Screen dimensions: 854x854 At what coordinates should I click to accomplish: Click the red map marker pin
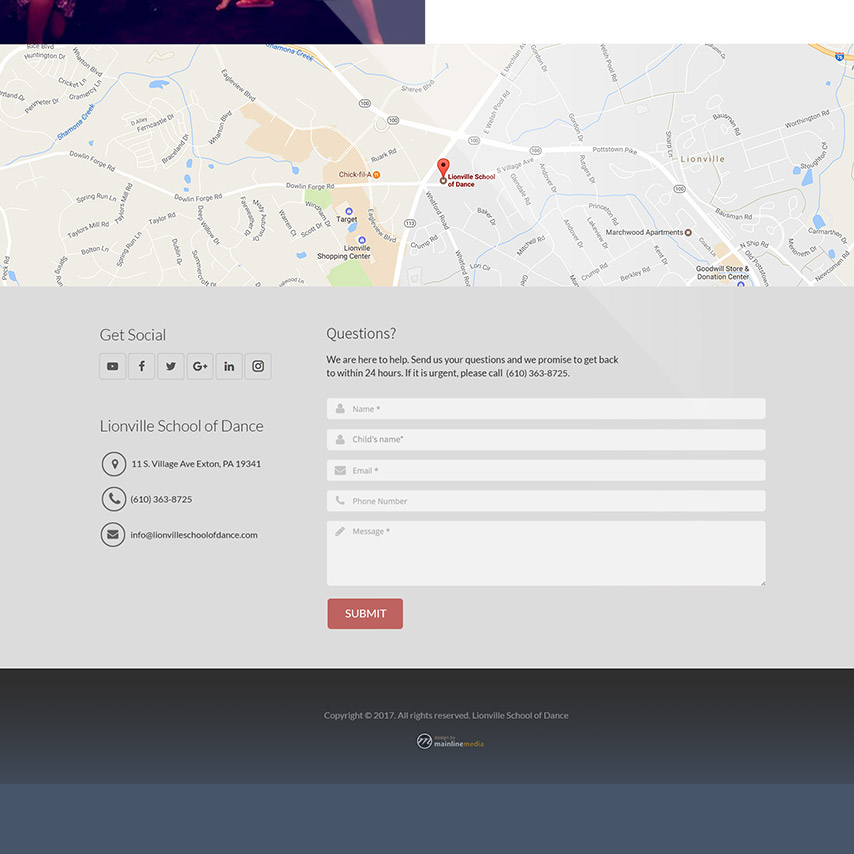click(x=443, y=168)
